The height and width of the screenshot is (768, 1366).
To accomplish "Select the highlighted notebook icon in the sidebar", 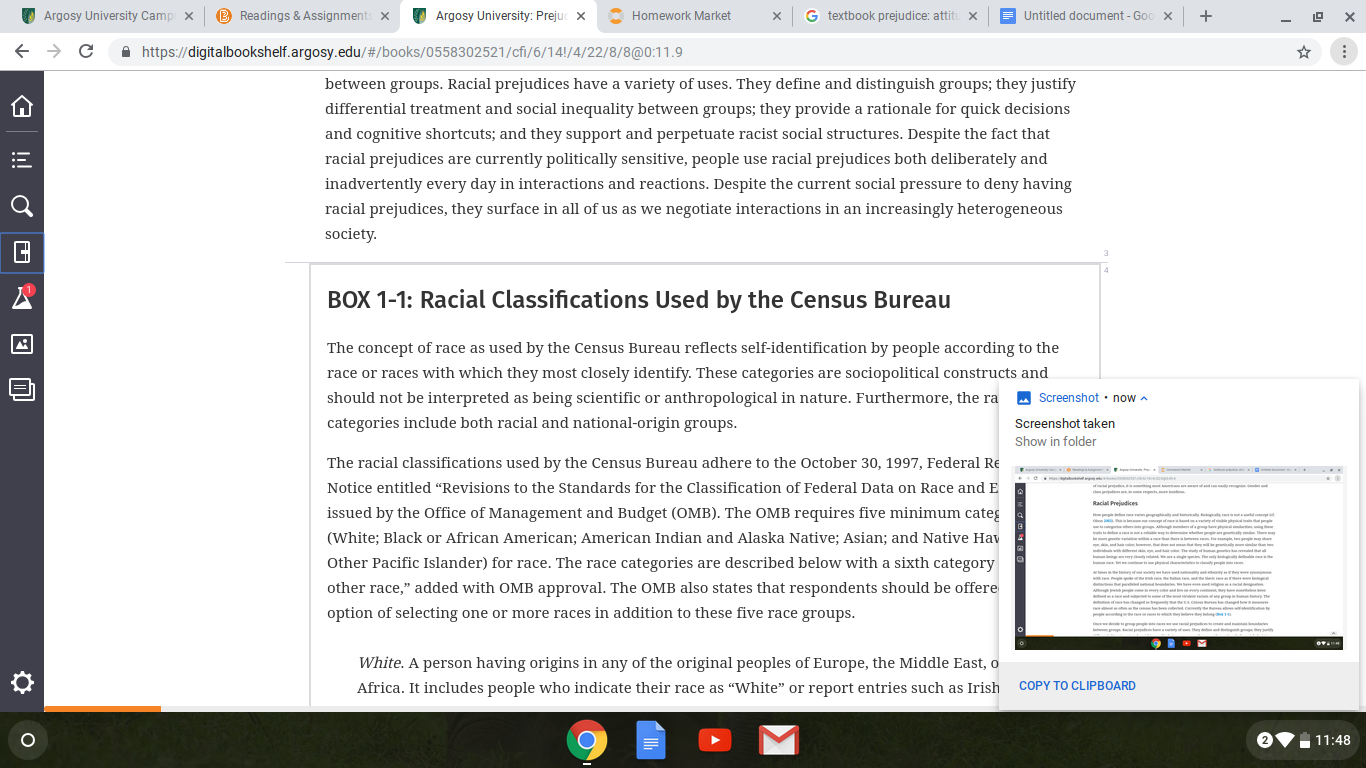I will (22, 252).
